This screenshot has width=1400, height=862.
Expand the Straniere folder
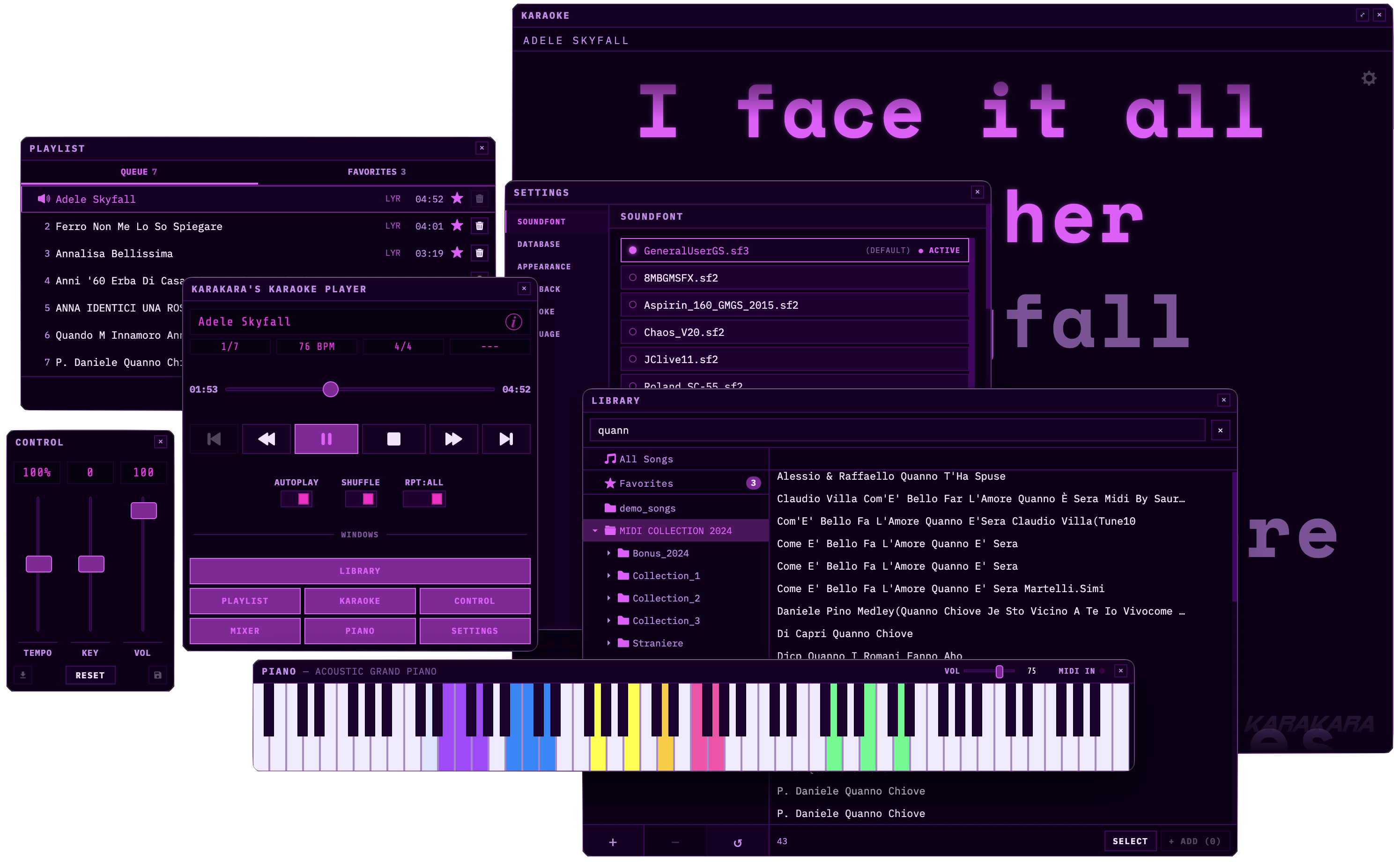click(608, 643)
